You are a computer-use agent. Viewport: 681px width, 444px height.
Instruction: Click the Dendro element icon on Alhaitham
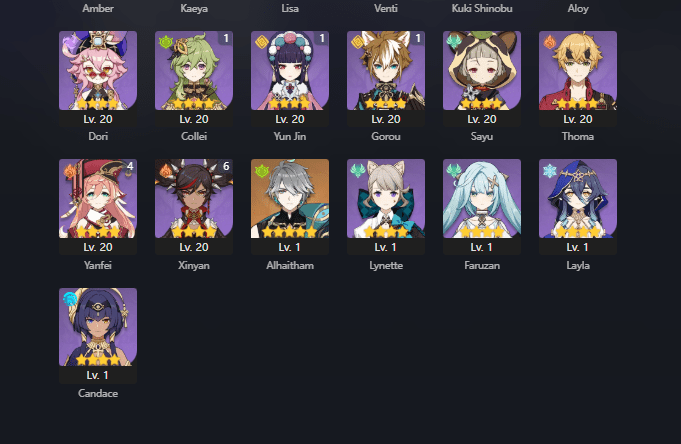tap(262, 171)
